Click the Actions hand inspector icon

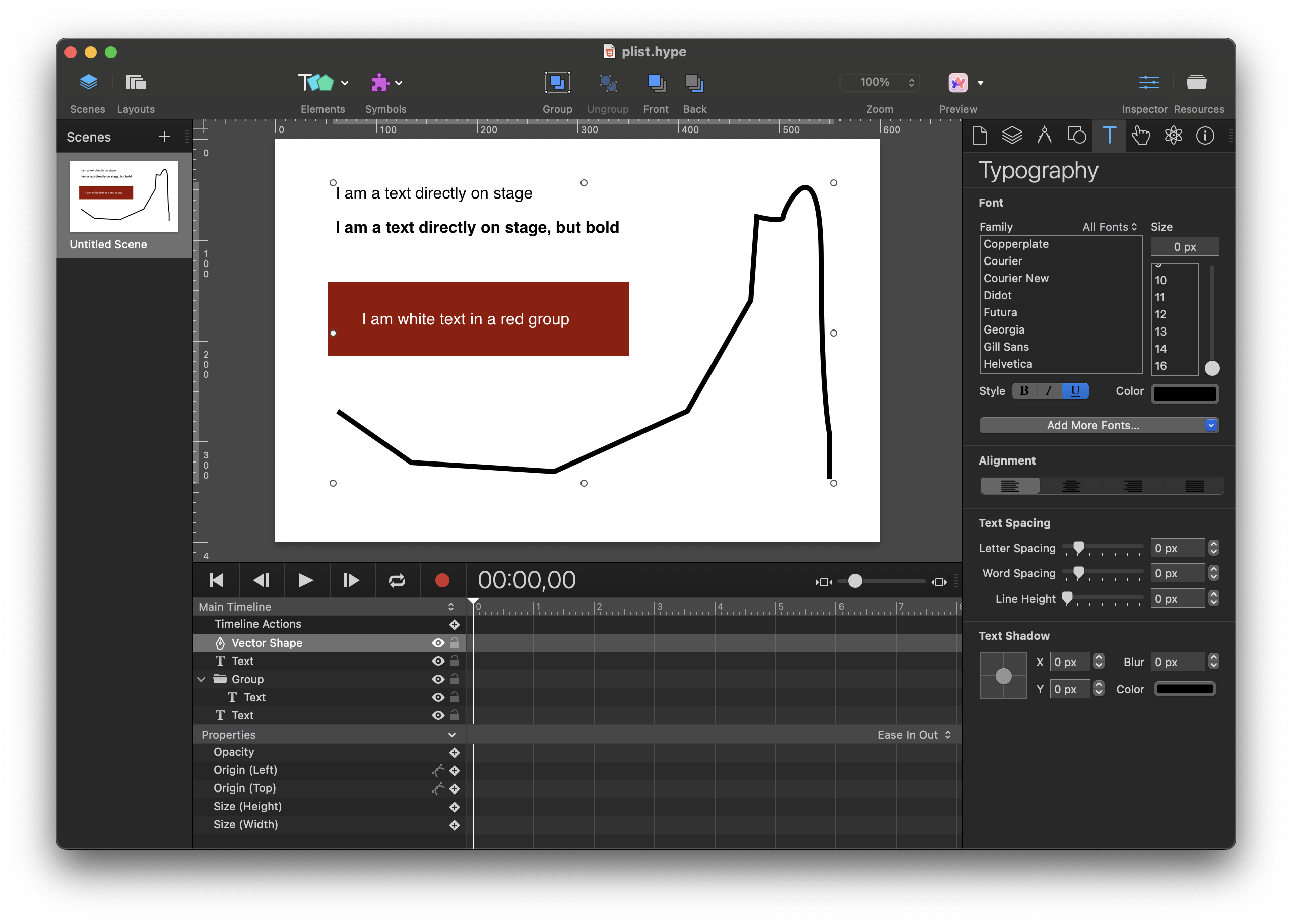point(1140,136)
